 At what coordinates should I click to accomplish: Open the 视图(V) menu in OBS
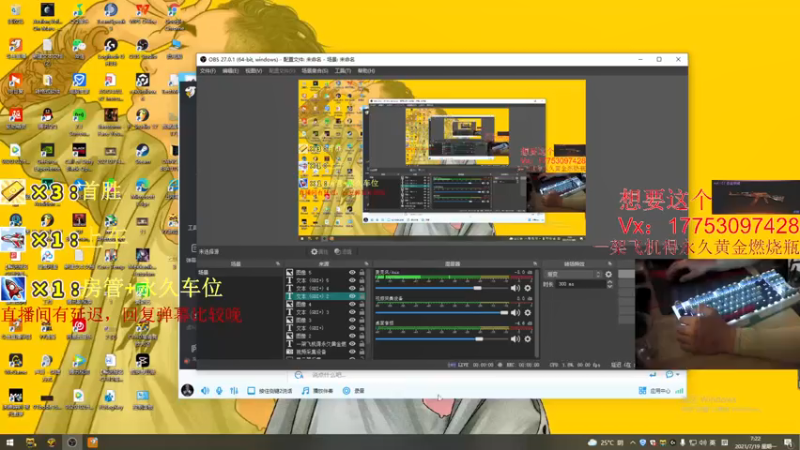[x=254, y=71]
